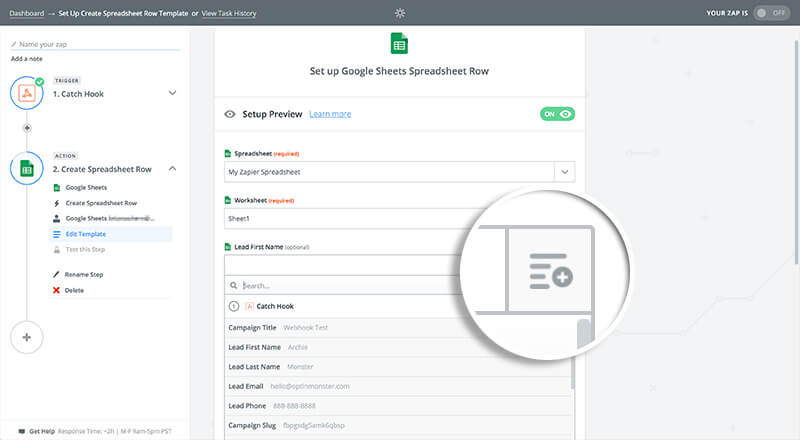The image size is (800, 440).
Task: Click the flask icon beside Test this Step
Action: tap(57, 250)
